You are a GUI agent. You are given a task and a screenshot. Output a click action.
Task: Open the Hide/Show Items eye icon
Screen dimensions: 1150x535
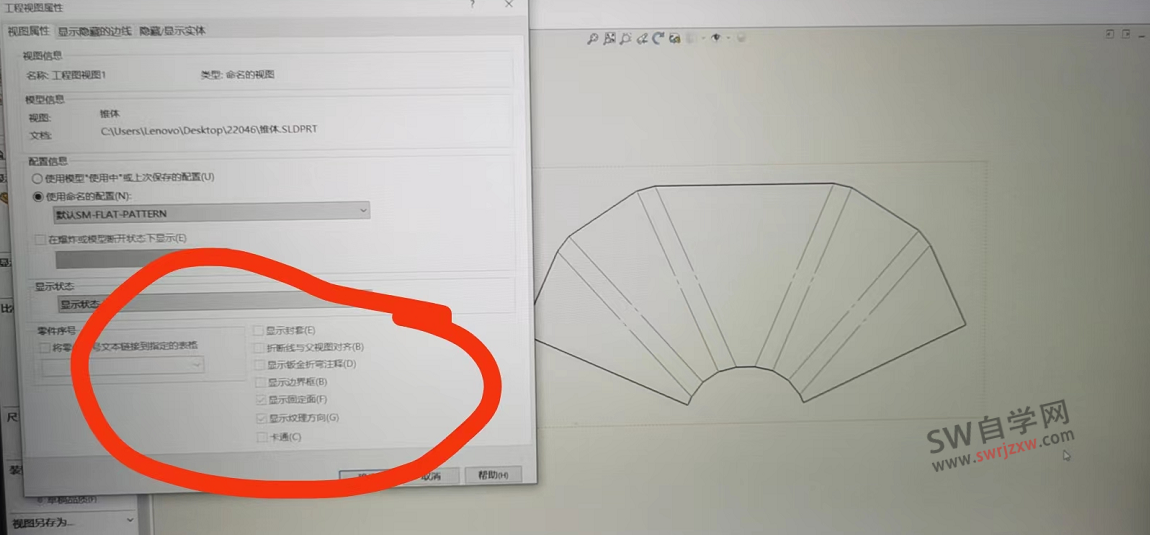click(x=717, y=38)
